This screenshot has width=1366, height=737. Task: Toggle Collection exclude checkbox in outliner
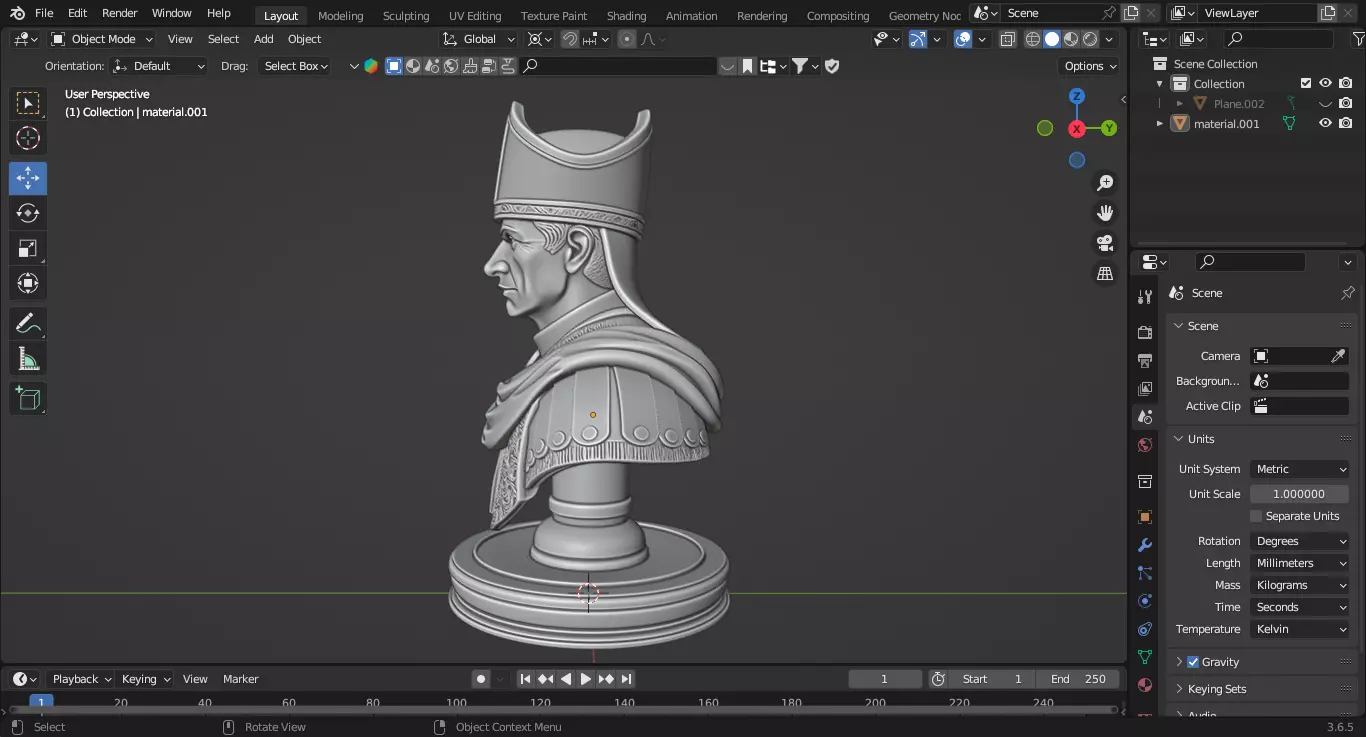1305,83
